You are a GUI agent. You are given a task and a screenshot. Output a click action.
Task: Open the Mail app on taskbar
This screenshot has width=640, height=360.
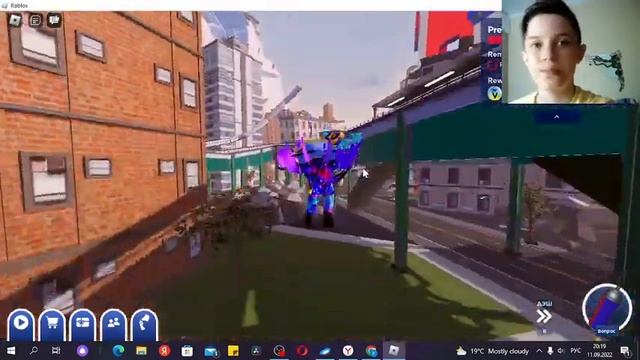pos(211,351)
